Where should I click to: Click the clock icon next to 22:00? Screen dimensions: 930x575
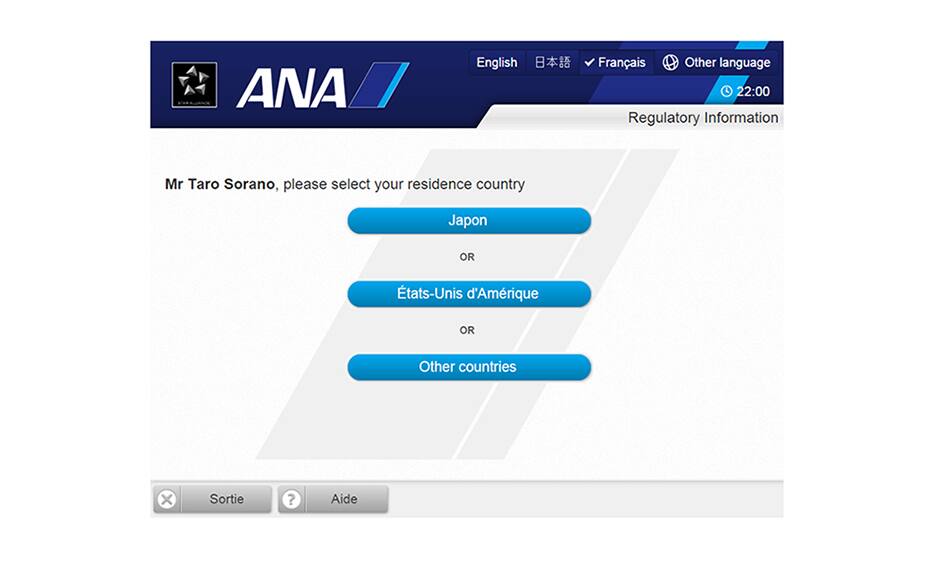tap(726, 92)
